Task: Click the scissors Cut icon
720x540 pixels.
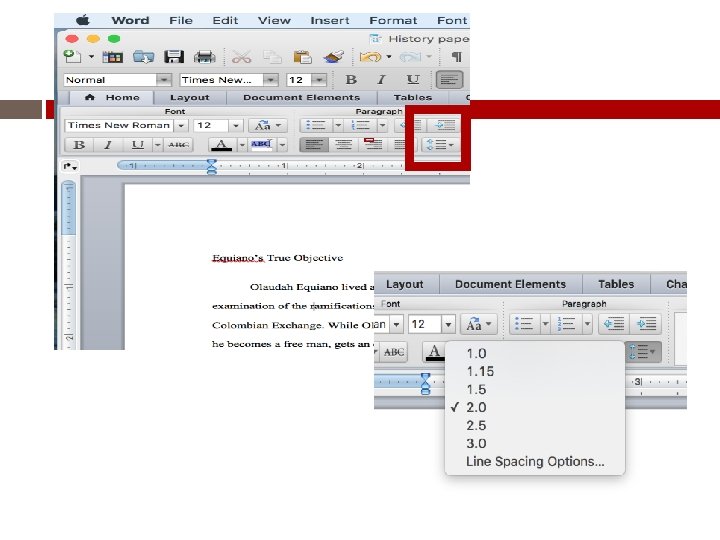Action: pos(241,57)
